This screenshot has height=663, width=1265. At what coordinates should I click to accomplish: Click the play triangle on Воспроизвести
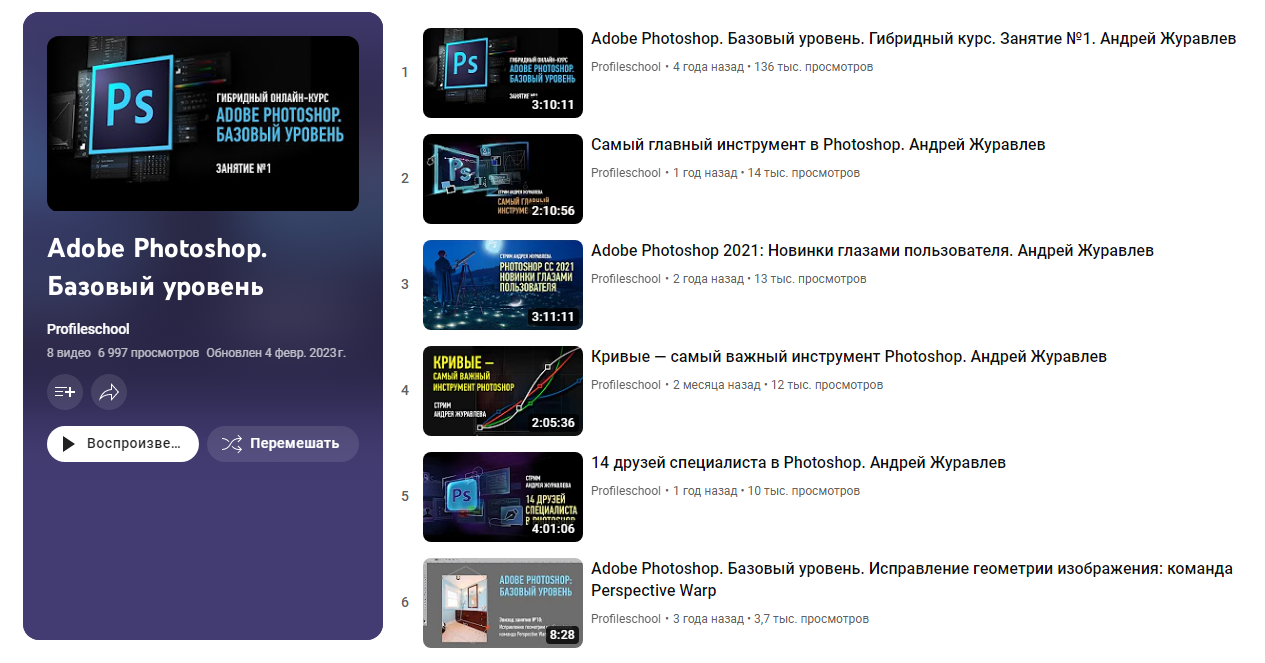coord(69,444)
